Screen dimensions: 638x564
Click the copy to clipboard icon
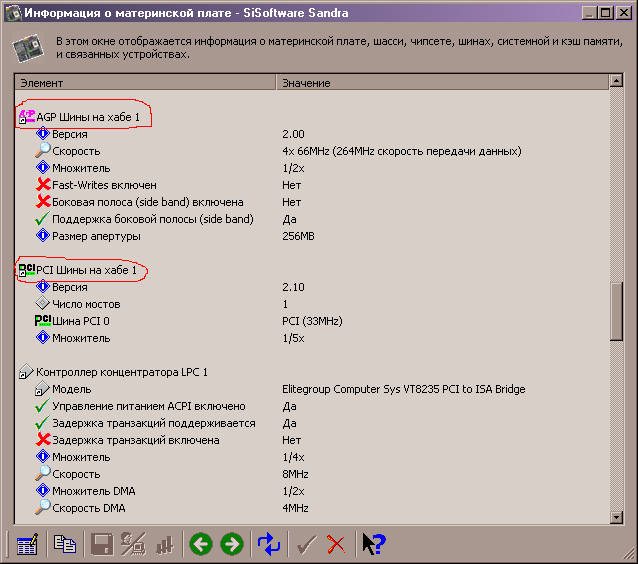tap(65, 544)
